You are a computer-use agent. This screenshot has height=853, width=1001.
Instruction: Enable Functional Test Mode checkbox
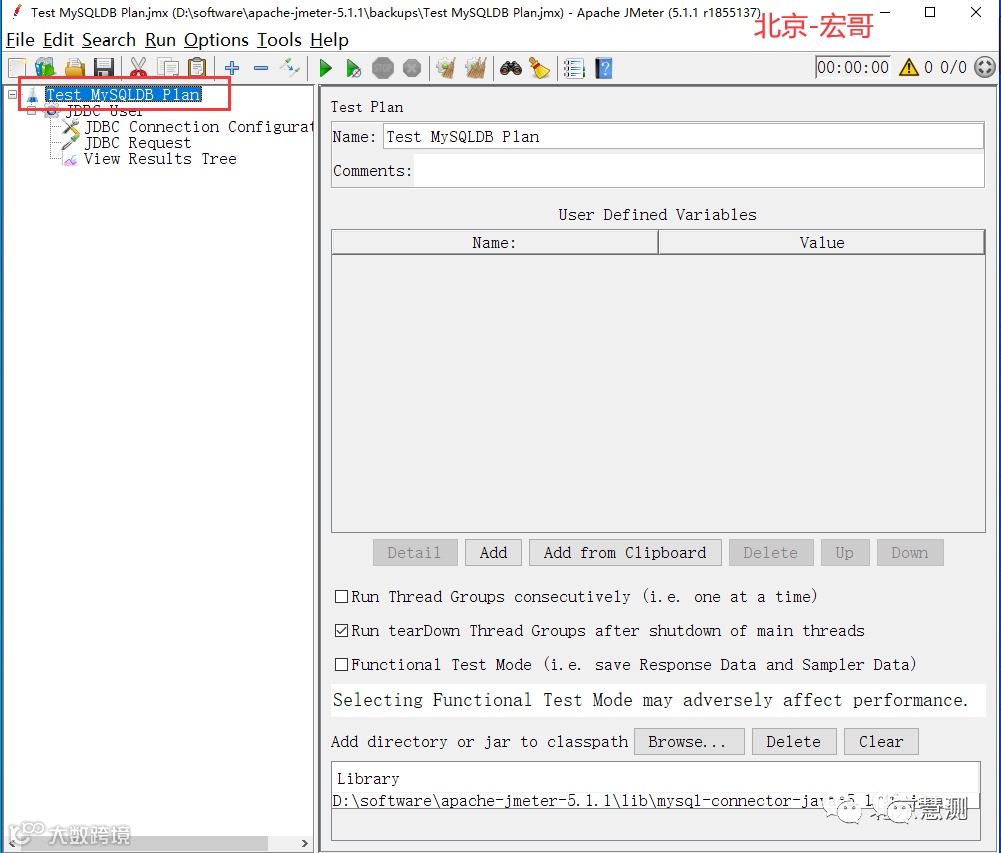coord(342,665)
